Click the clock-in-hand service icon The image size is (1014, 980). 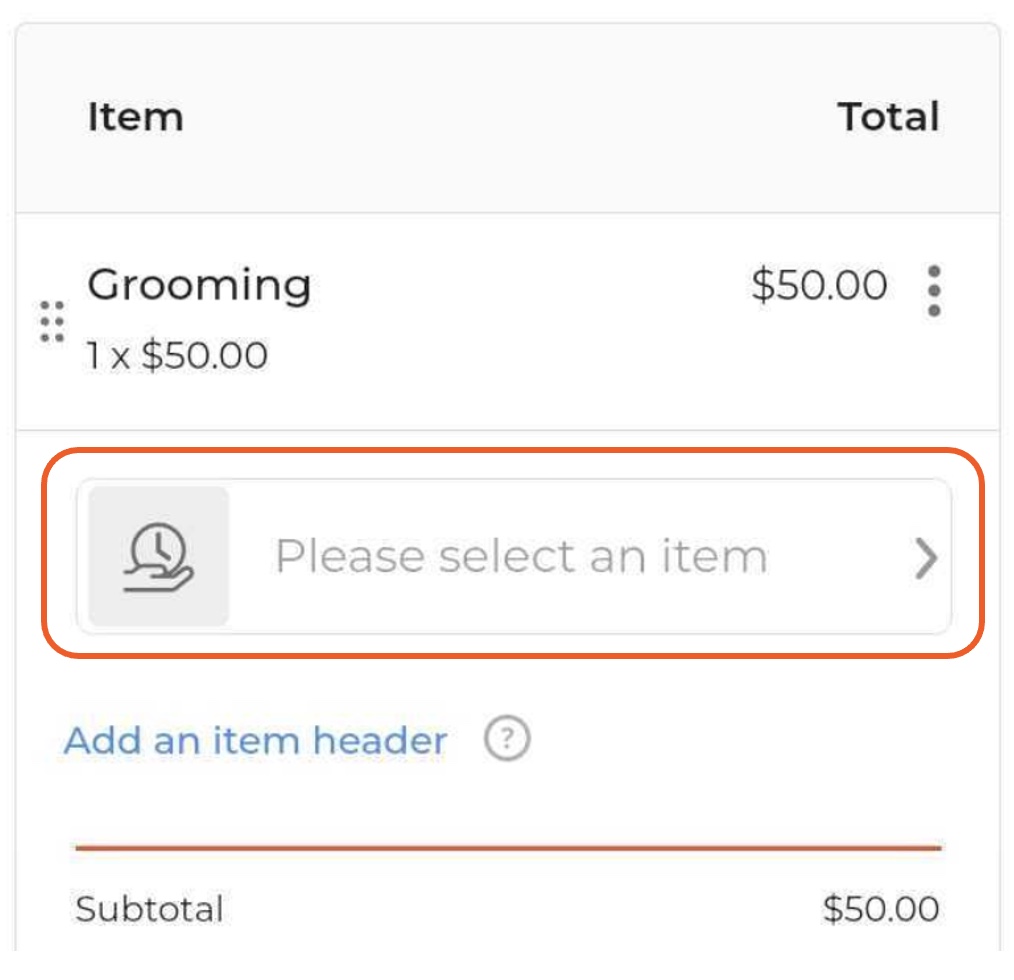click(x=159, y=556)
